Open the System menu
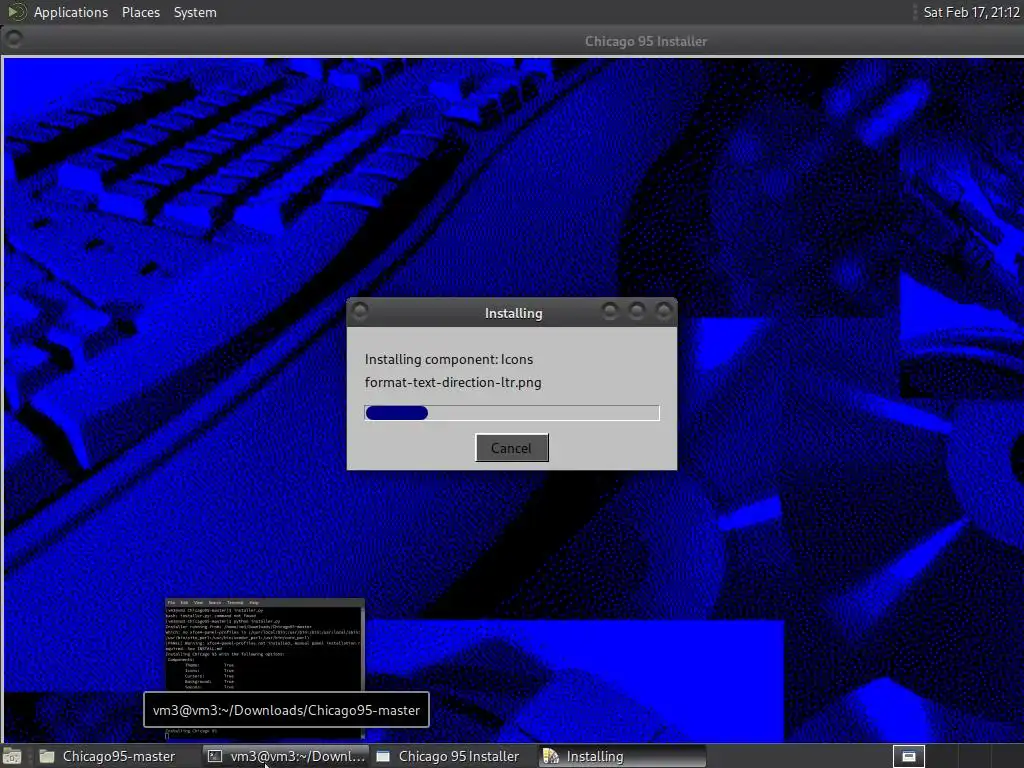Screen dimensions: 1024x768 195,12
